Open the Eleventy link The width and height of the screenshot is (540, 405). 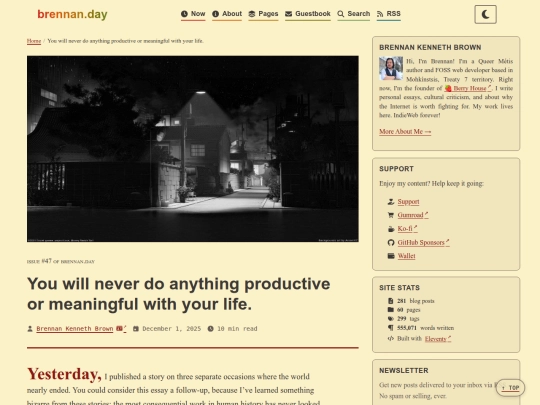click(438, 339)
